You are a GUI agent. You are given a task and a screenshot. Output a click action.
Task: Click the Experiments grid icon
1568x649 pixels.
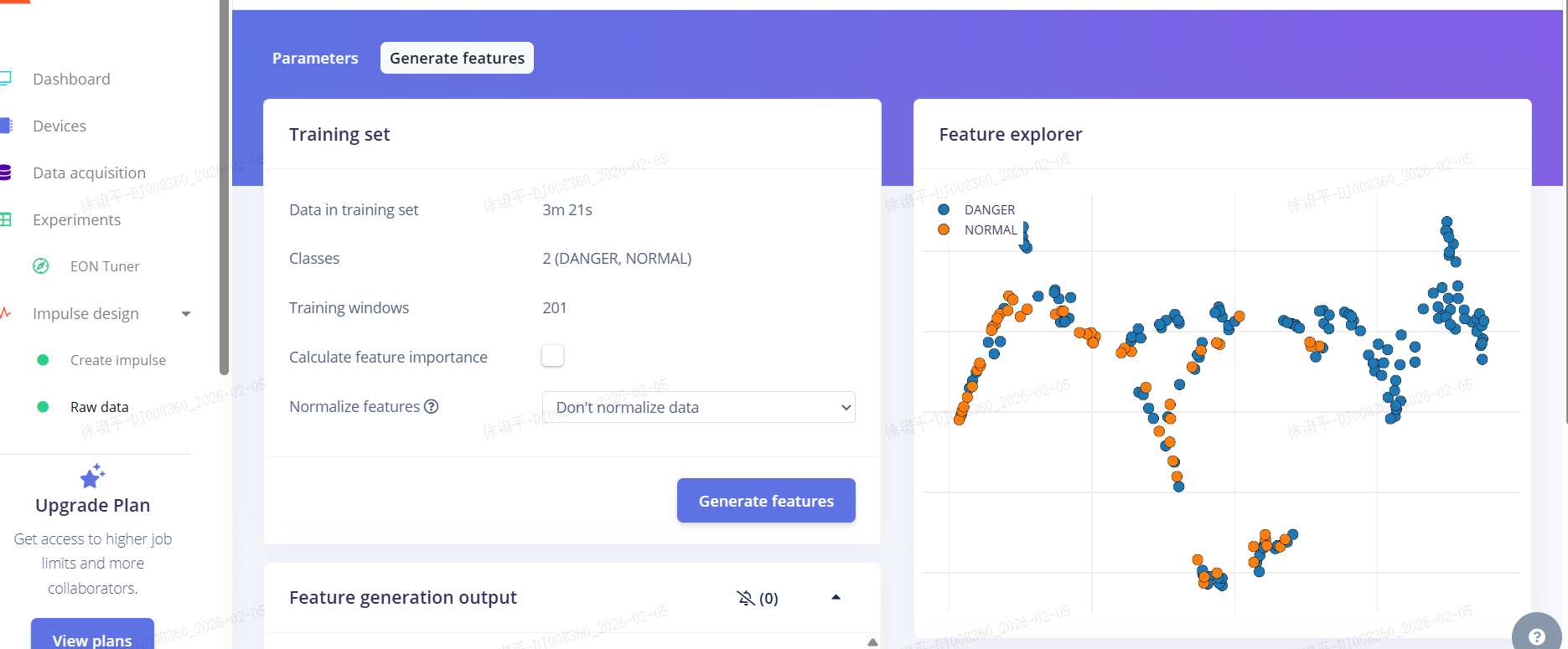[x=6, y=219]
